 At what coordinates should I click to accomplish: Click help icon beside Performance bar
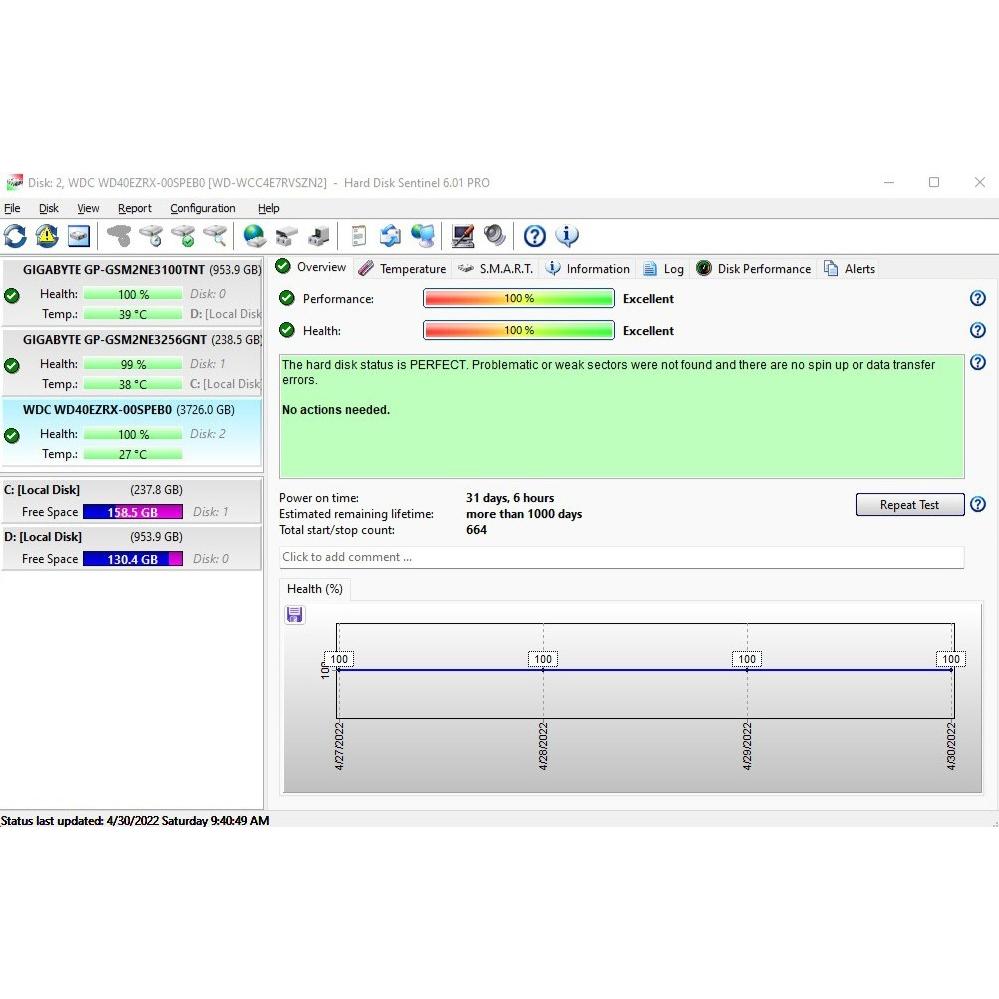click(x=978, y=298)
